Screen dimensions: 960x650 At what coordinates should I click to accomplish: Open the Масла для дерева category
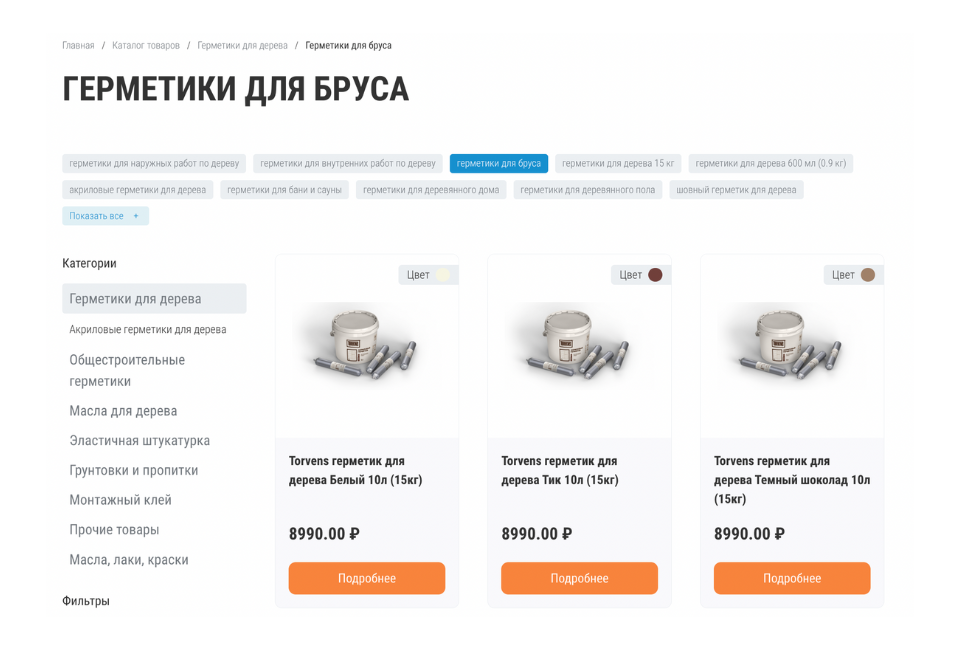click(x=123, y=411)
